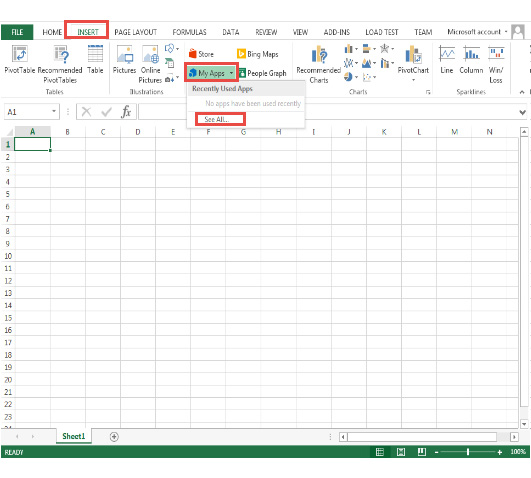Open the PAGE LAYOUT tab
The width and height of the screenshot is (531, 478).
pos(135,32)
